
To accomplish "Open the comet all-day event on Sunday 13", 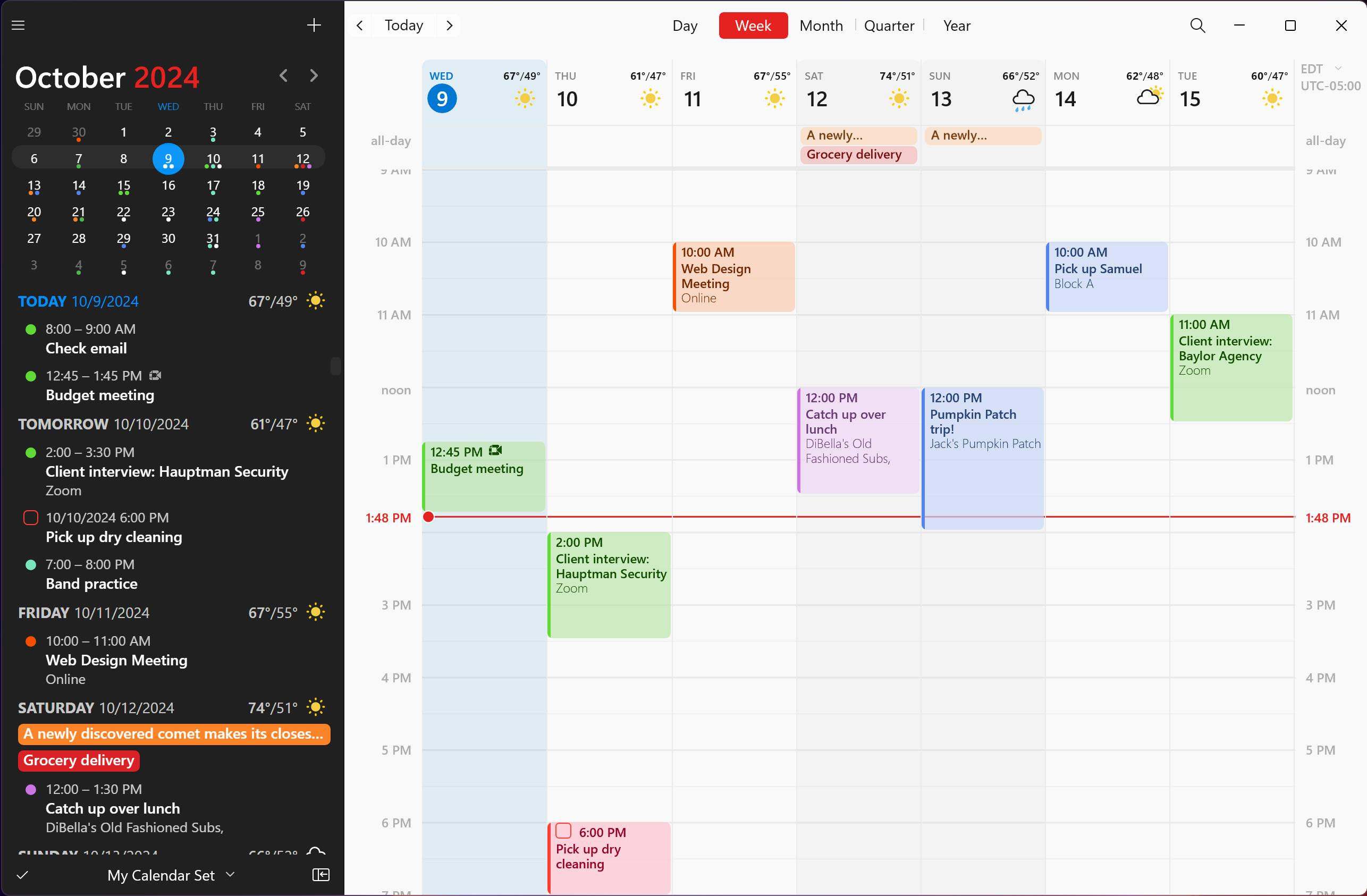I will pyautogui.click(x=982, y=136).
